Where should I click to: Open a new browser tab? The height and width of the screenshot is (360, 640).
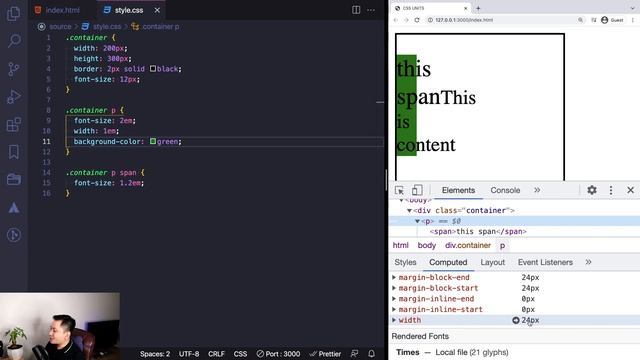(478, 8)
